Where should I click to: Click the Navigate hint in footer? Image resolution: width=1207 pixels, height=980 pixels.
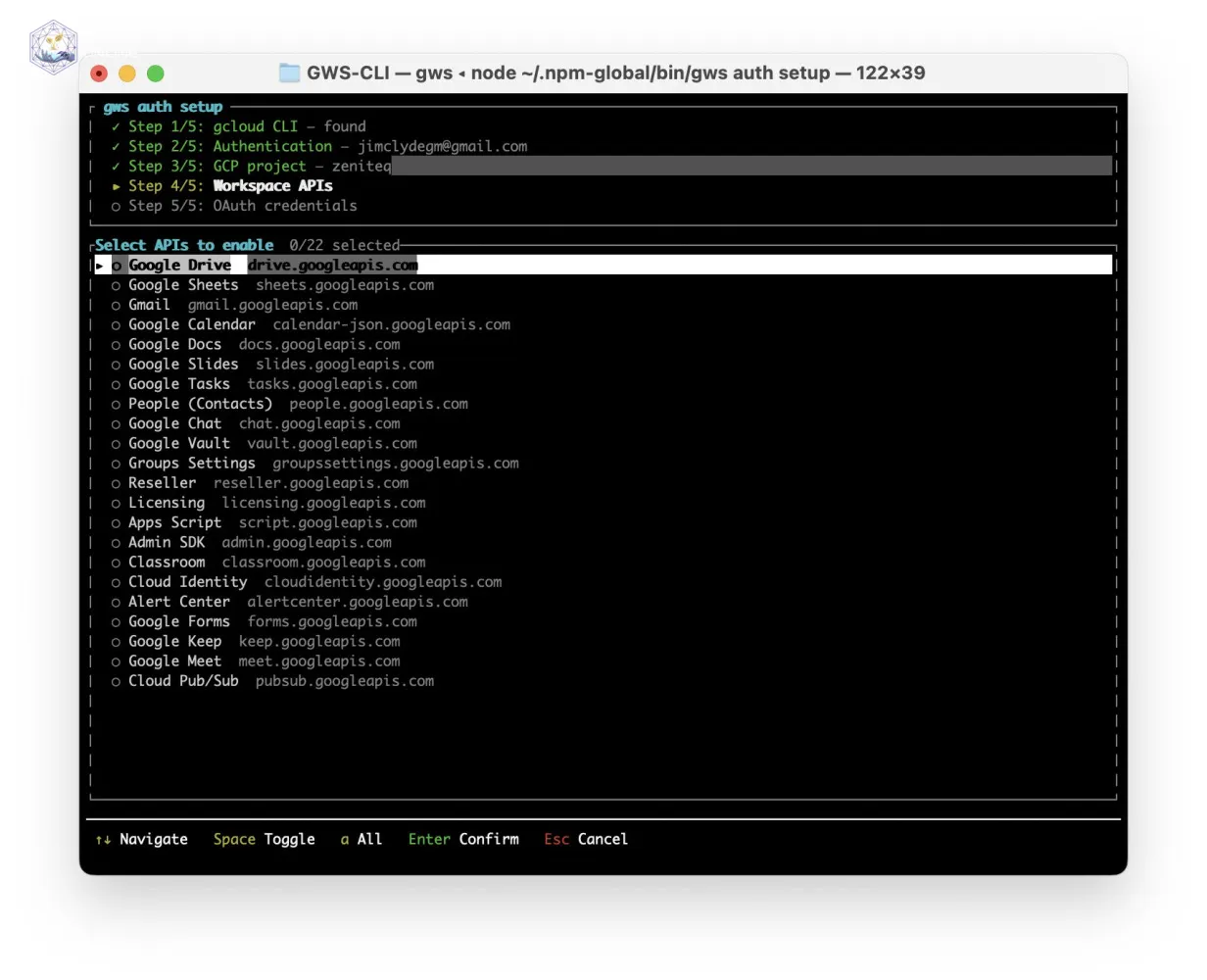(142, 839)
